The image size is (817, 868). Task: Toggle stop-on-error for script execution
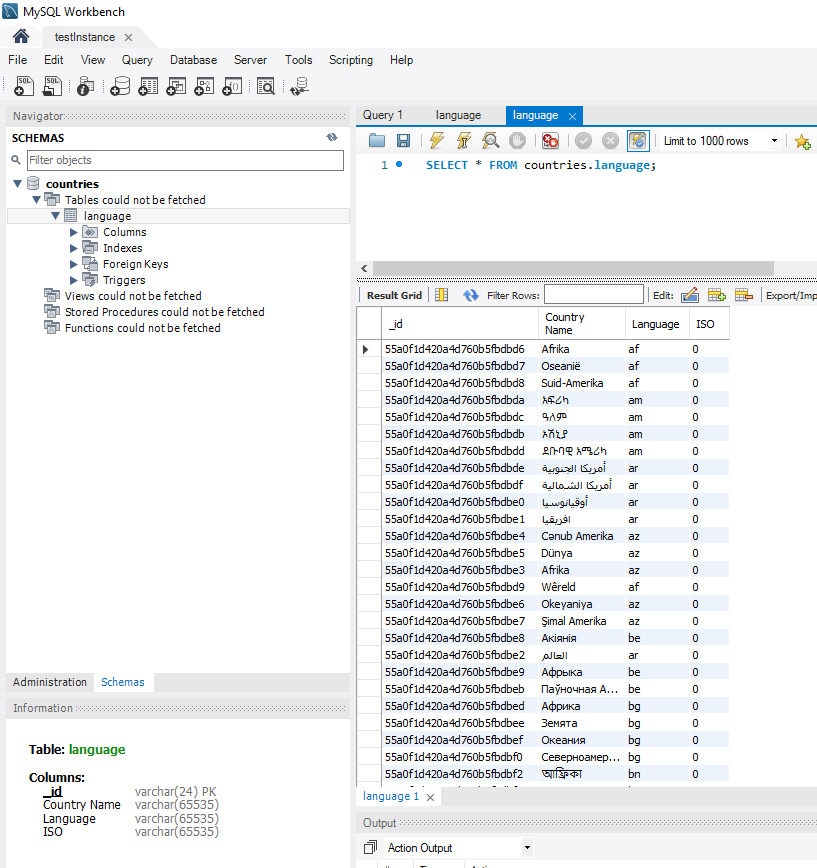pos(549,141)
